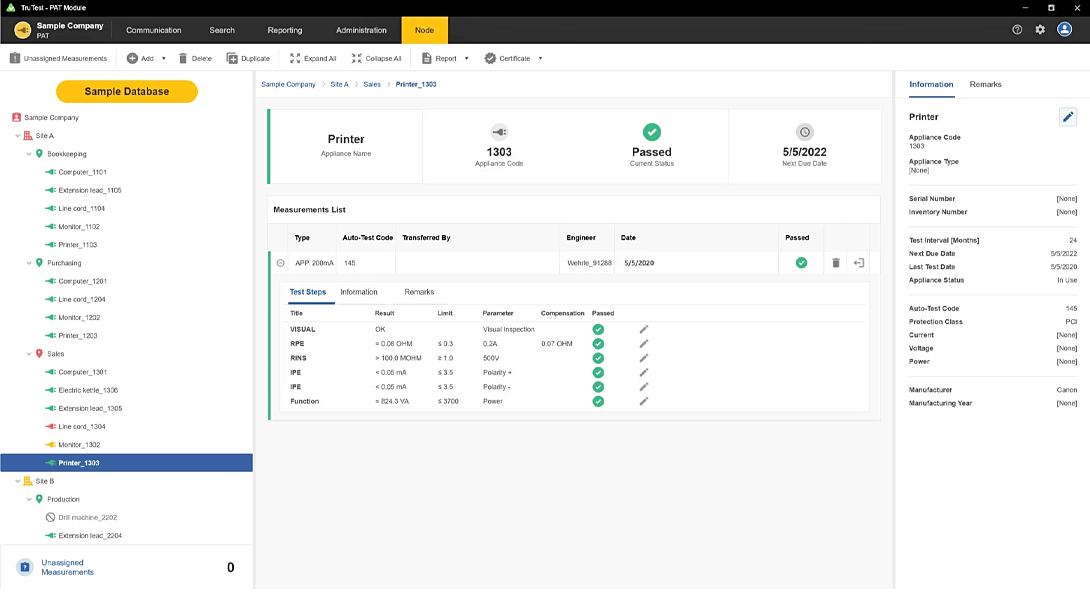The width and height of the screenshot is (1090, 600).
Task: Select Drill machine_2202 in tree
Action: point(87,517)
